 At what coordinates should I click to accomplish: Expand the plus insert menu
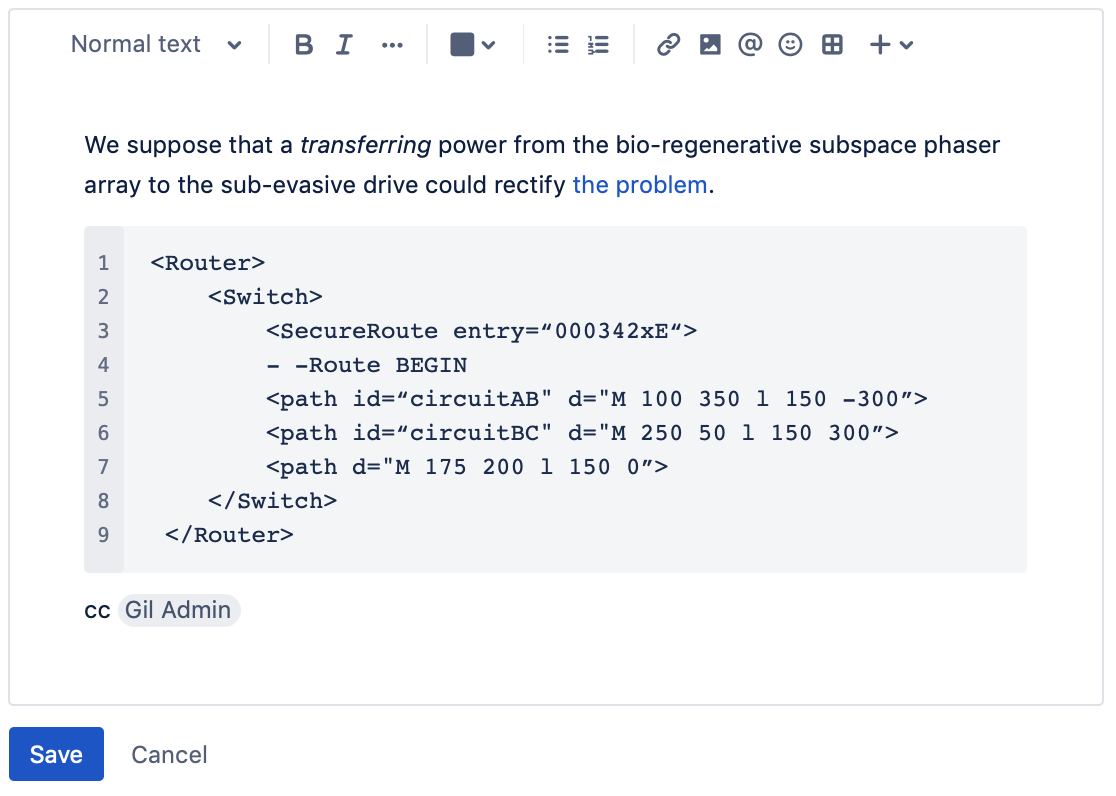click(891, 45)
